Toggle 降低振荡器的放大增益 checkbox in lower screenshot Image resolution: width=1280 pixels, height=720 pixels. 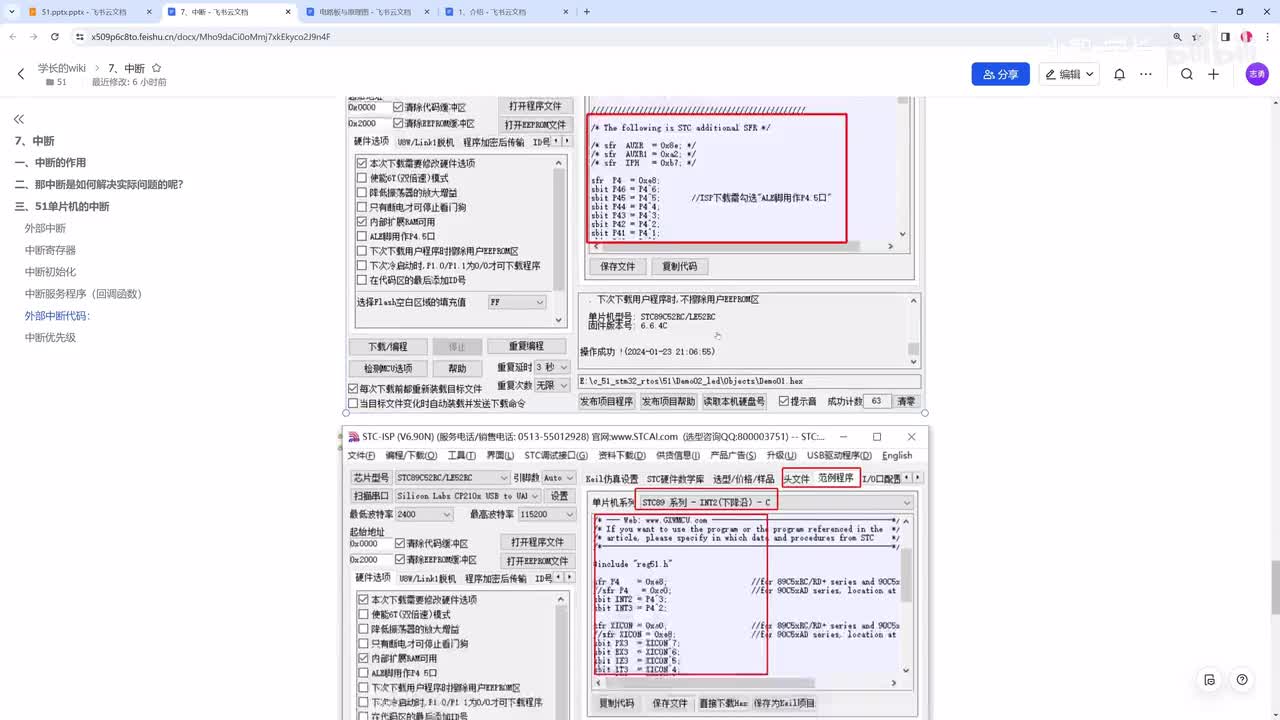coord(363,629)
